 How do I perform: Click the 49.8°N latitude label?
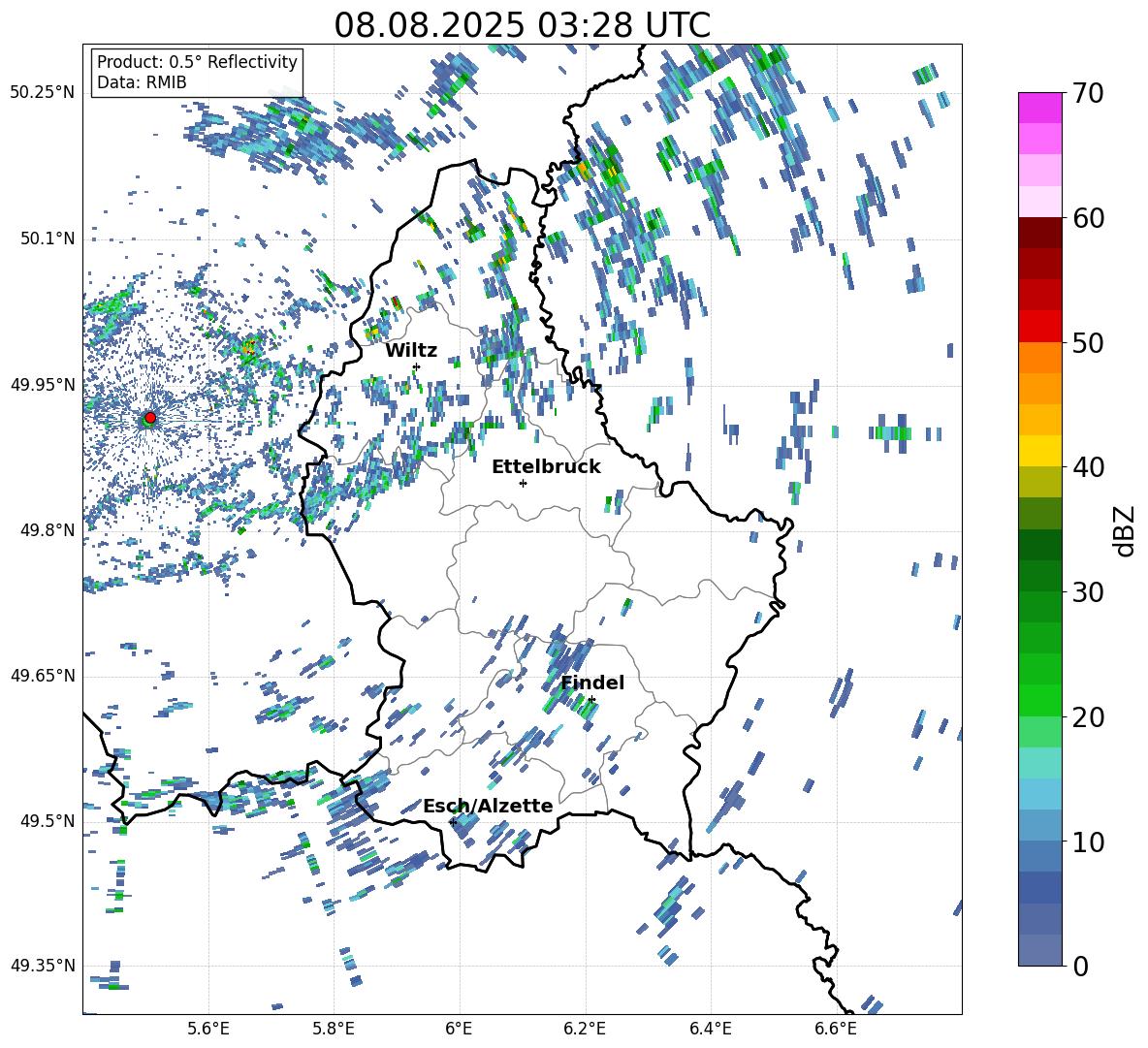pos(47,530)
